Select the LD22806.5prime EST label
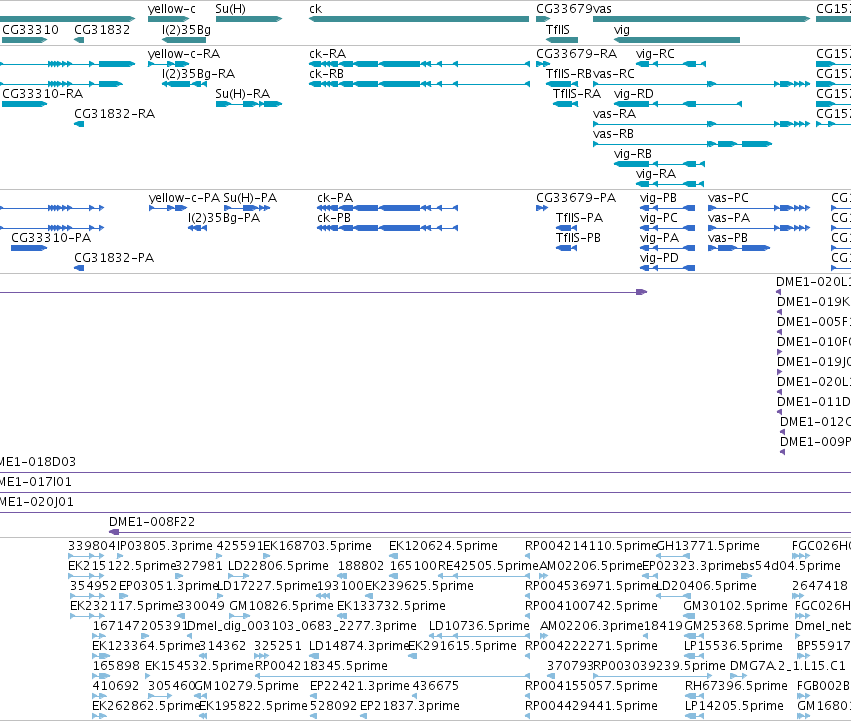 [278, 566]
